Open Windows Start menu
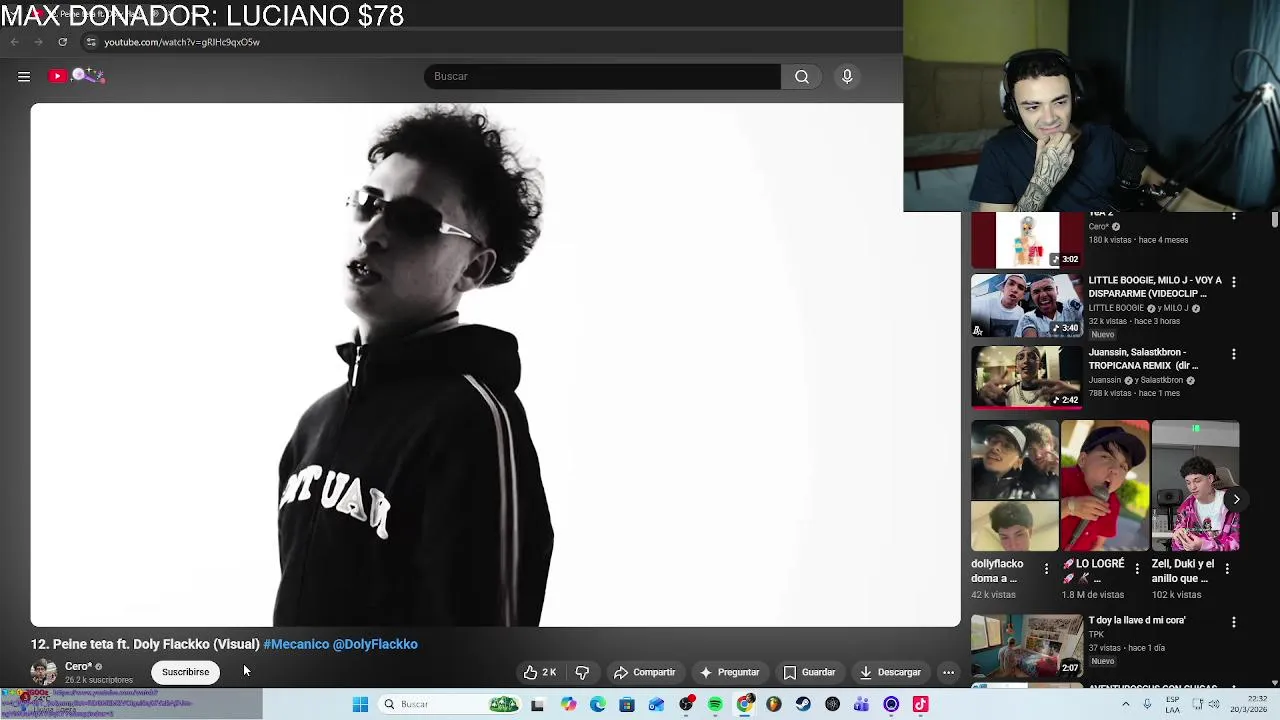 coord(360,704)
